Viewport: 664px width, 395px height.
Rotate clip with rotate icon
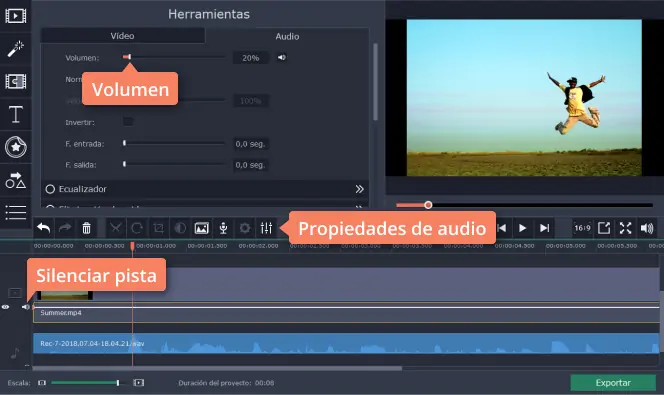coord(137,228)
